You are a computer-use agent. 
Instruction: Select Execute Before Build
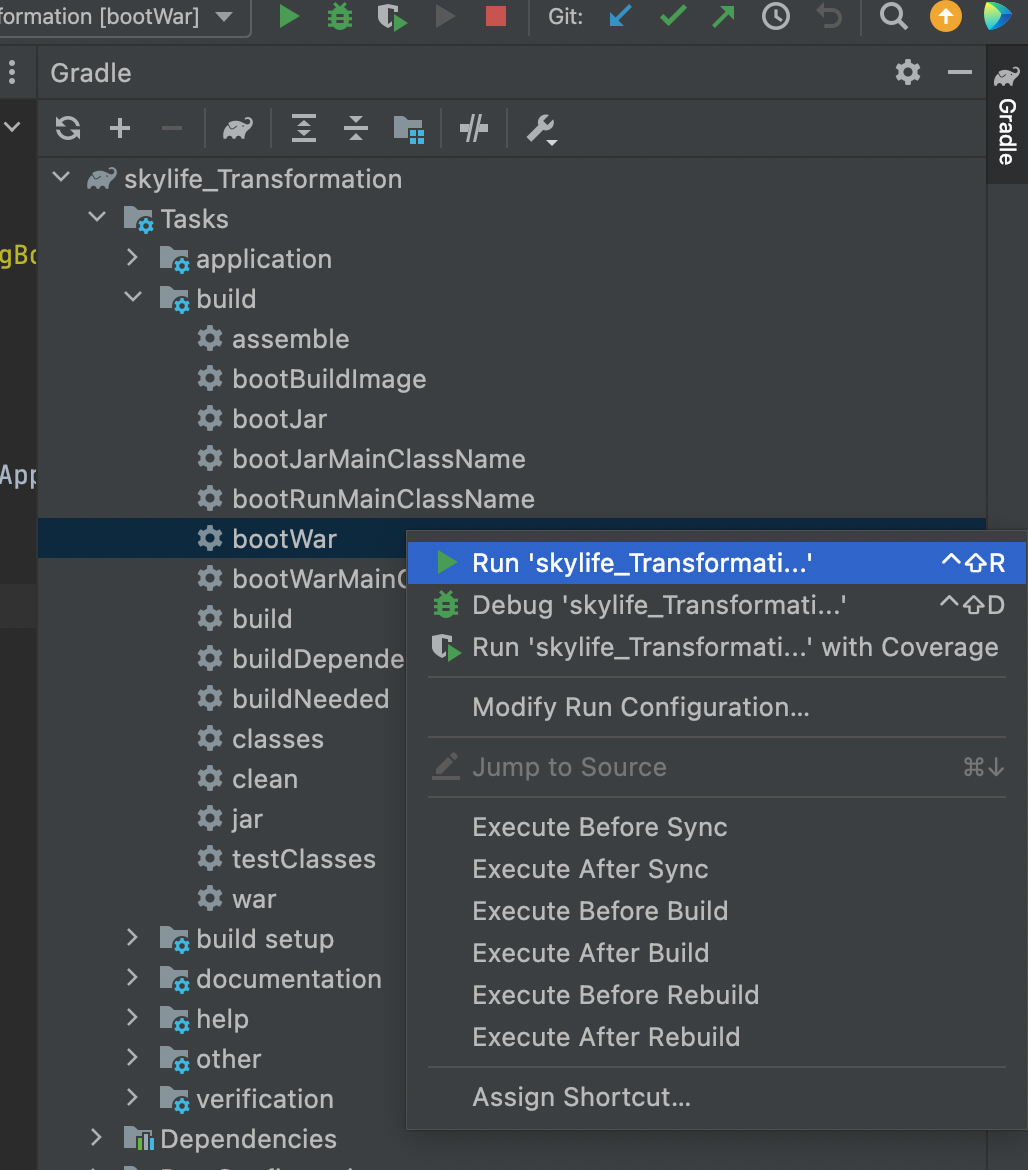point(716,910)
